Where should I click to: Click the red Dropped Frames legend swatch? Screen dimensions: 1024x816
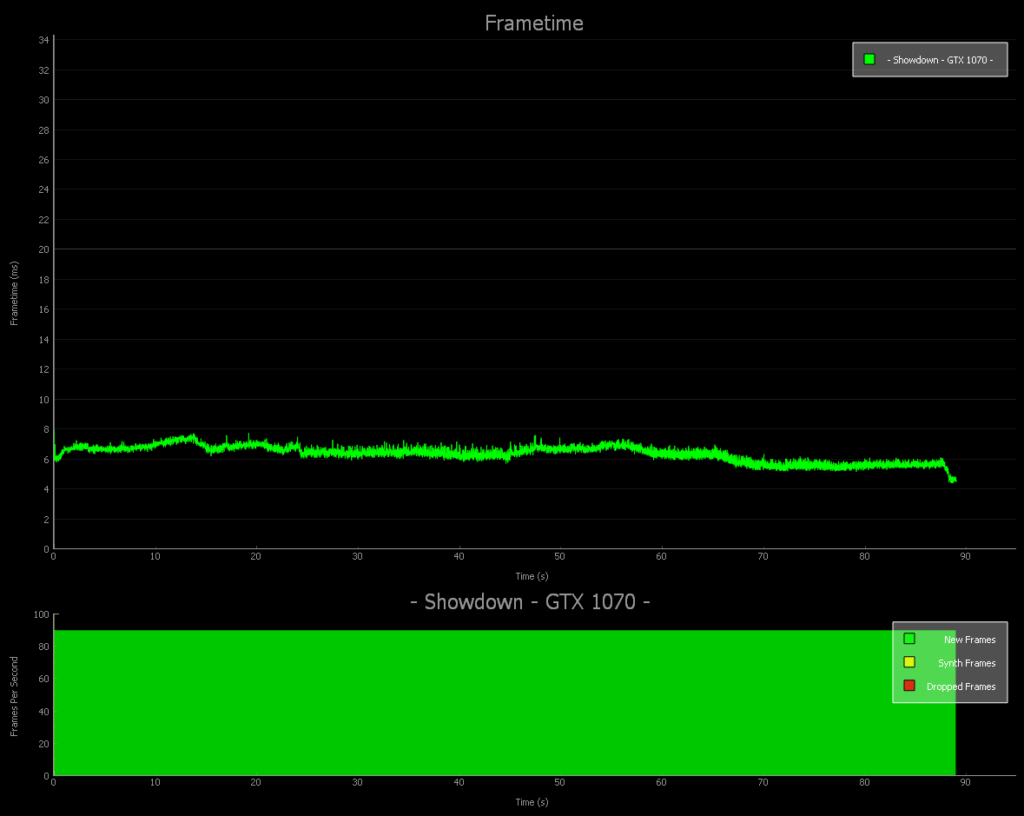(x=909, y=686)
